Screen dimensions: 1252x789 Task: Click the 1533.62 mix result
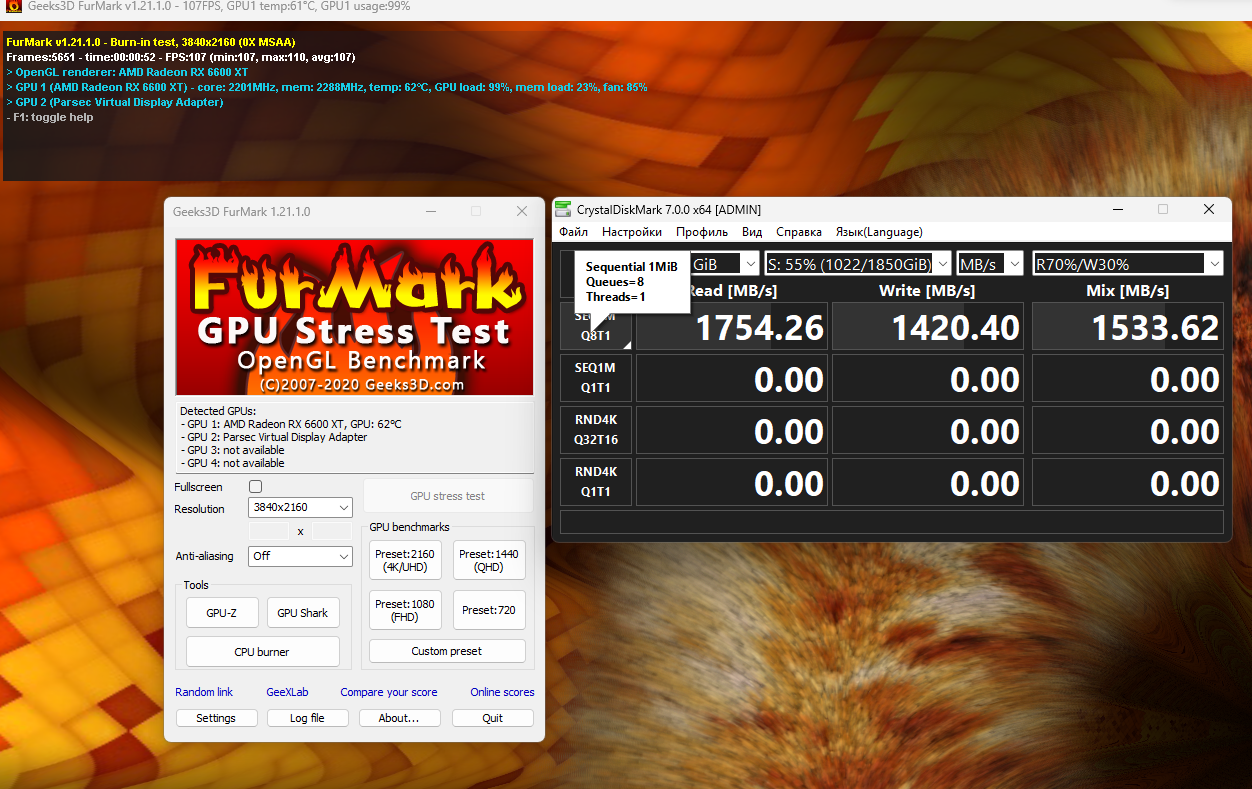(1128, 326)
